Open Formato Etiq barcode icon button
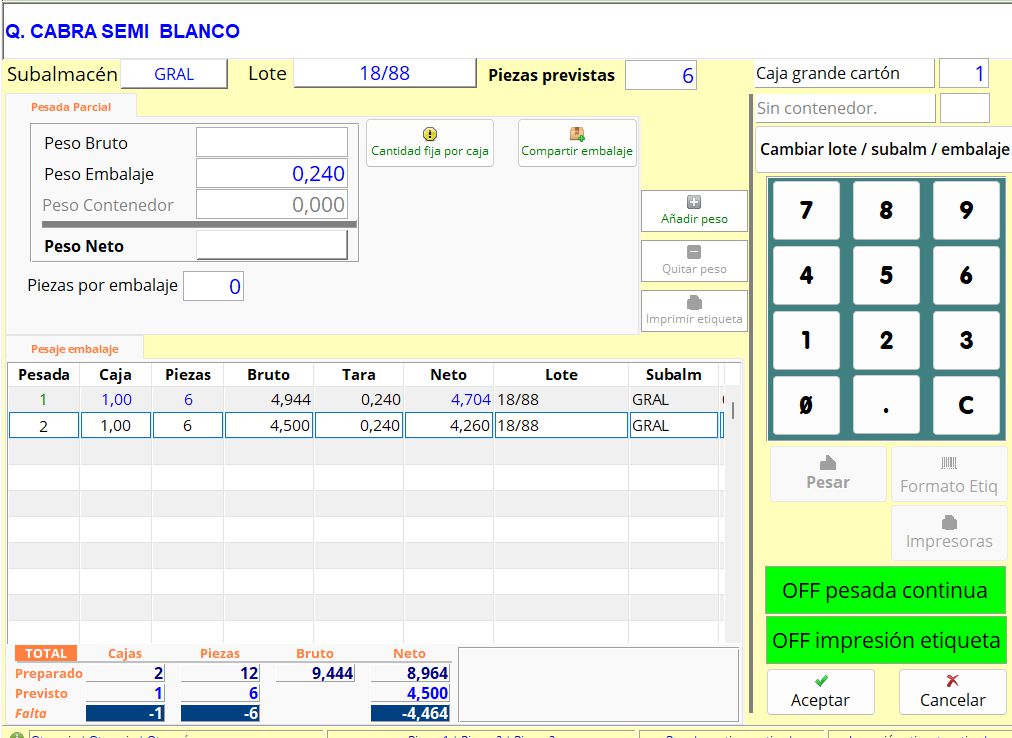Viewport: 1012px width, 738px height. coord(948,464)
